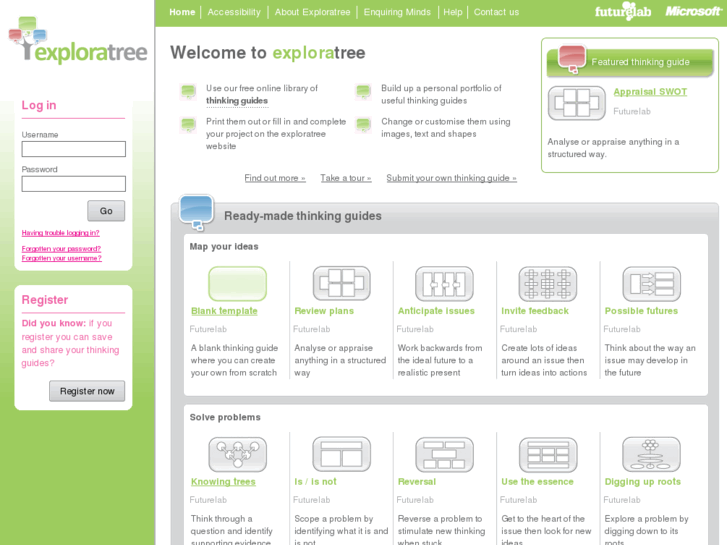
Task: Go to the Home menu item
Action: click(182, 12)
